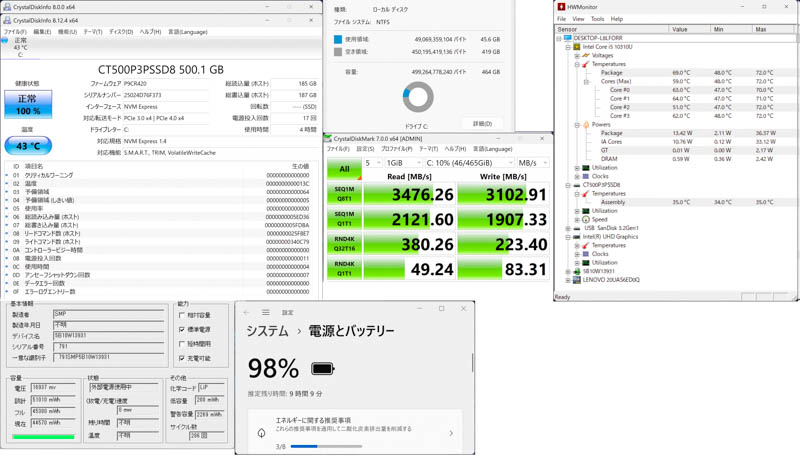The width and height of the screenshot is (800, 459).
Task: Open the hamburger navigation menu in Settings
Action: click(x=266, y=313)
